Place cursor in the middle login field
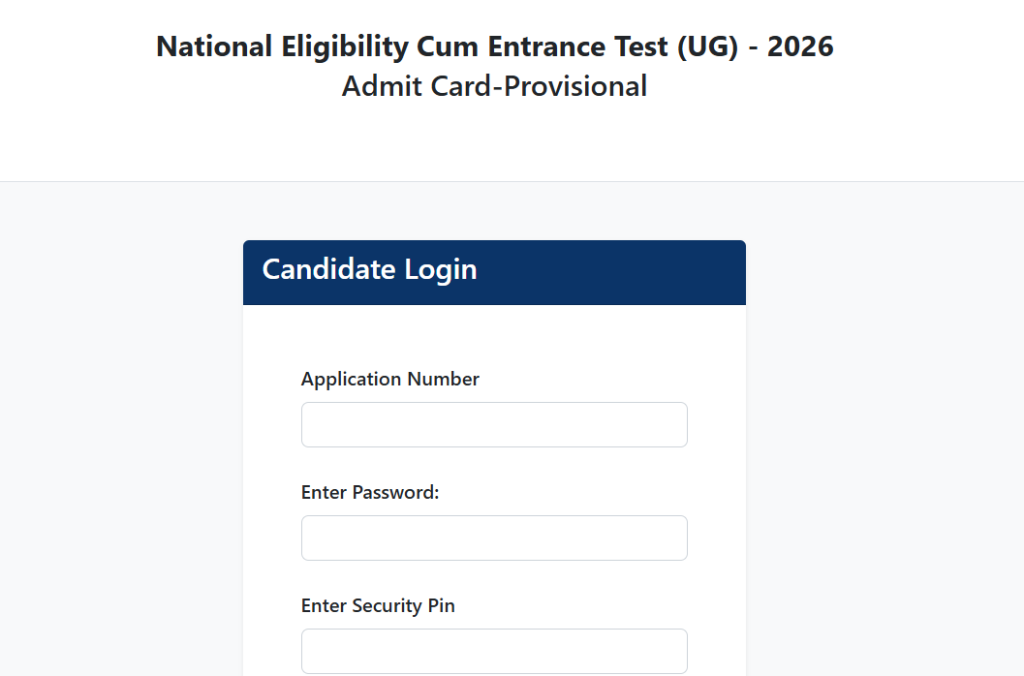Image resolution: width=1024 pixels, height=676 pixels. 494,537
